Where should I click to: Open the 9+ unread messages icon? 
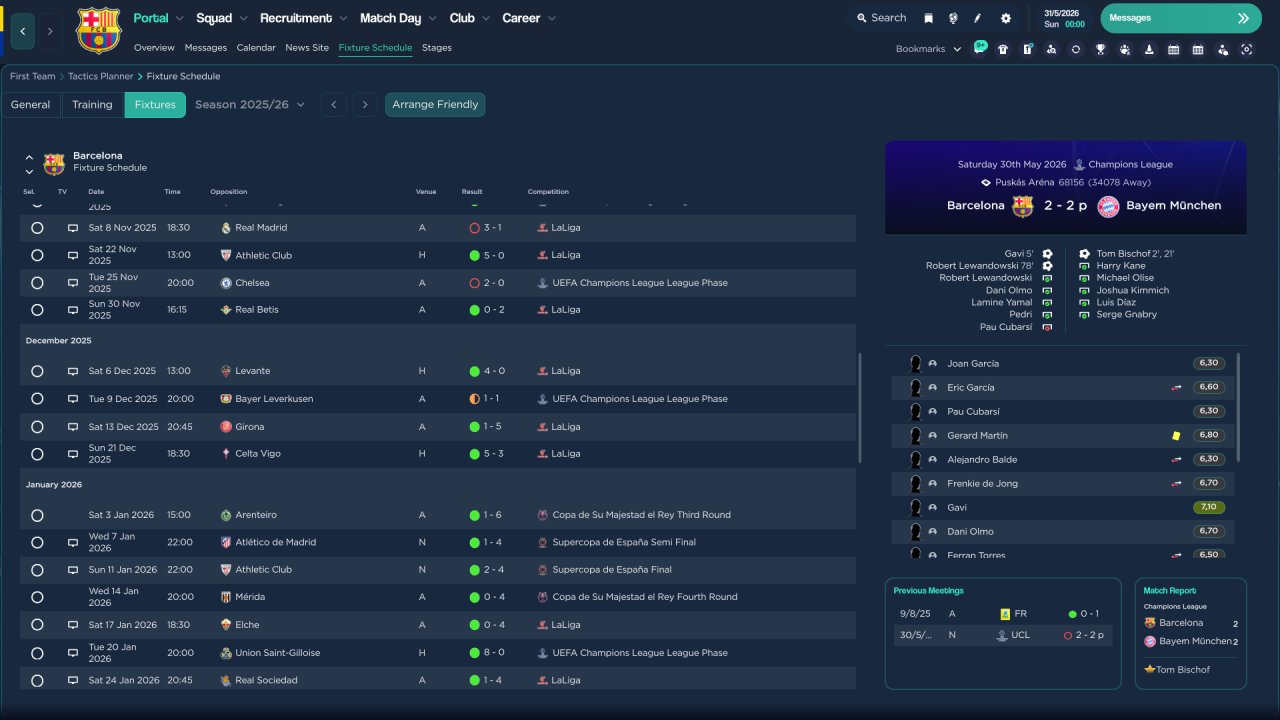(x=979, y=48)
